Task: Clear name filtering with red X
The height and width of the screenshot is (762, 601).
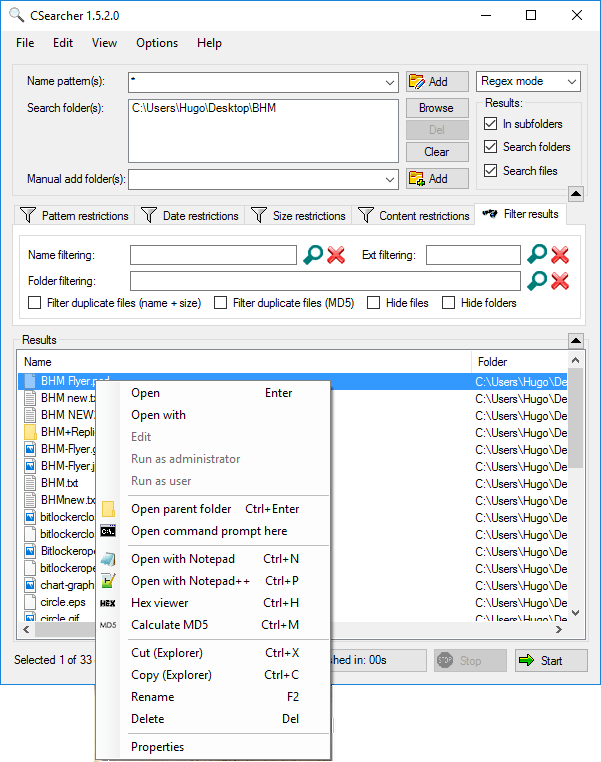Action: pyautogui.click(x=336, y=255)
